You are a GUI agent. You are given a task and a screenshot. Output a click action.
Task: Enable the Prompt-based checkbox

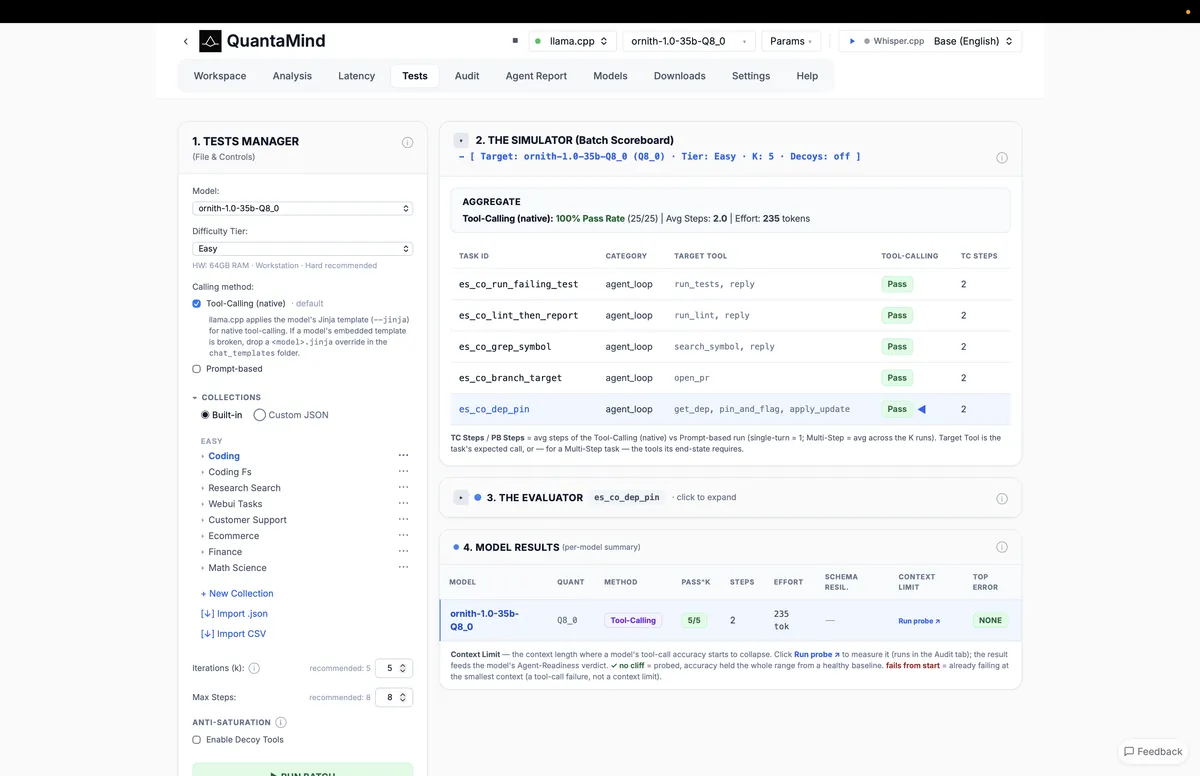[x=197, y=369]
